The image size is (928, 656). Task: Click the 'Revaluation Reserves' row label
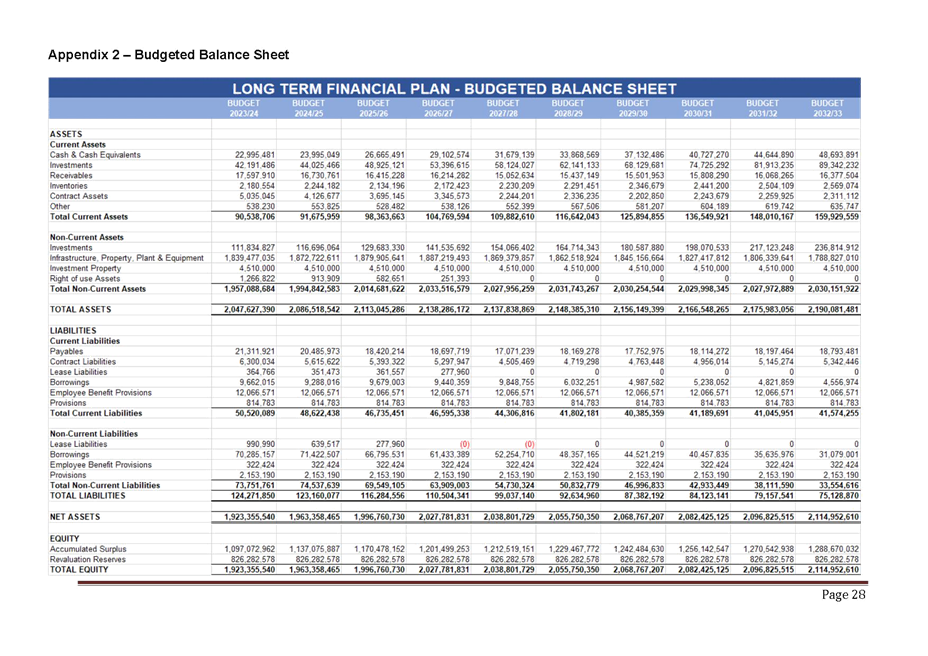pyautogui.click(x=88, y=559)
